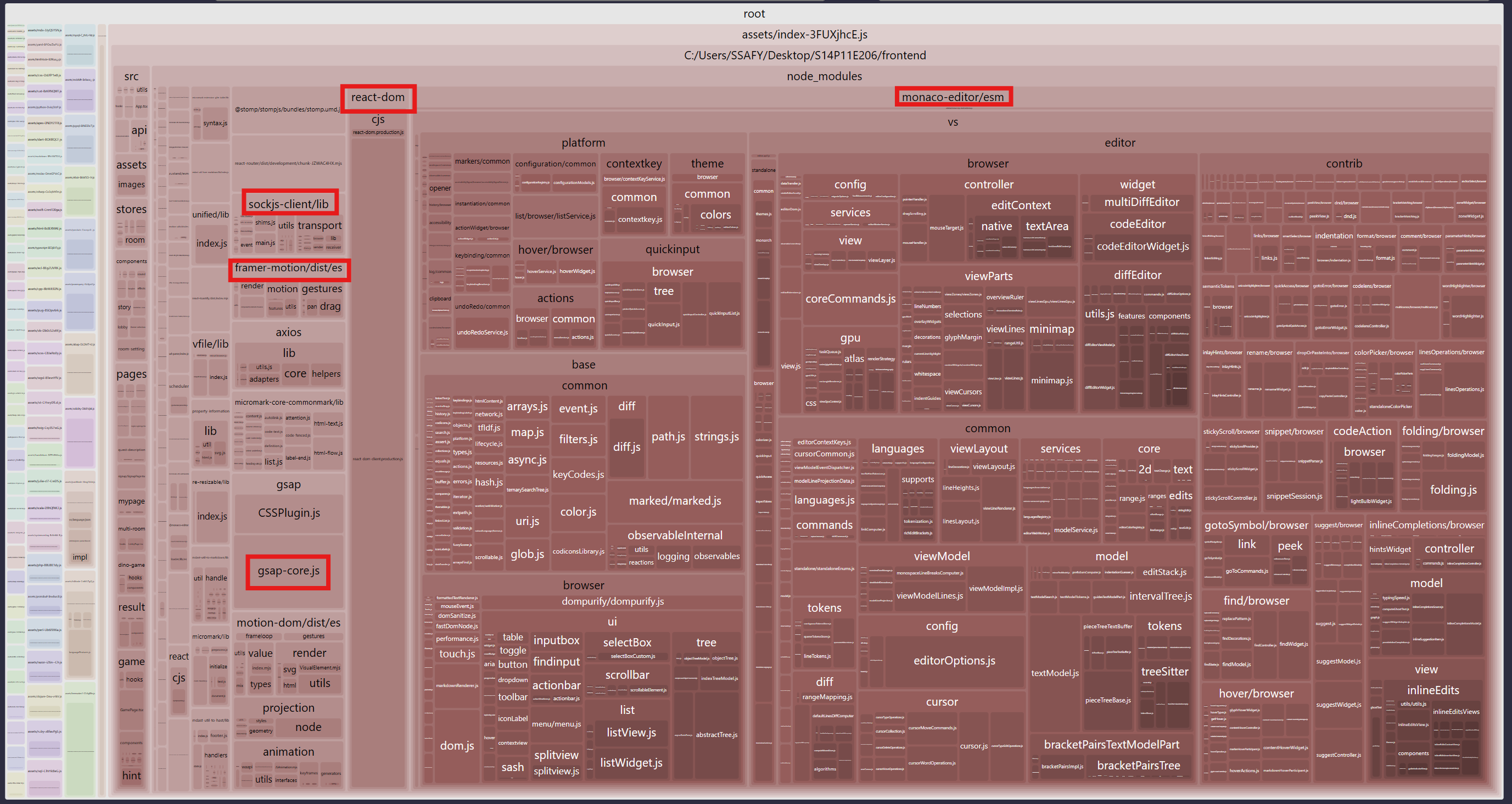This screenshot has width=1512, height=804.
Task: Click the dom.js block in browser
Action: tap(457, 745)
